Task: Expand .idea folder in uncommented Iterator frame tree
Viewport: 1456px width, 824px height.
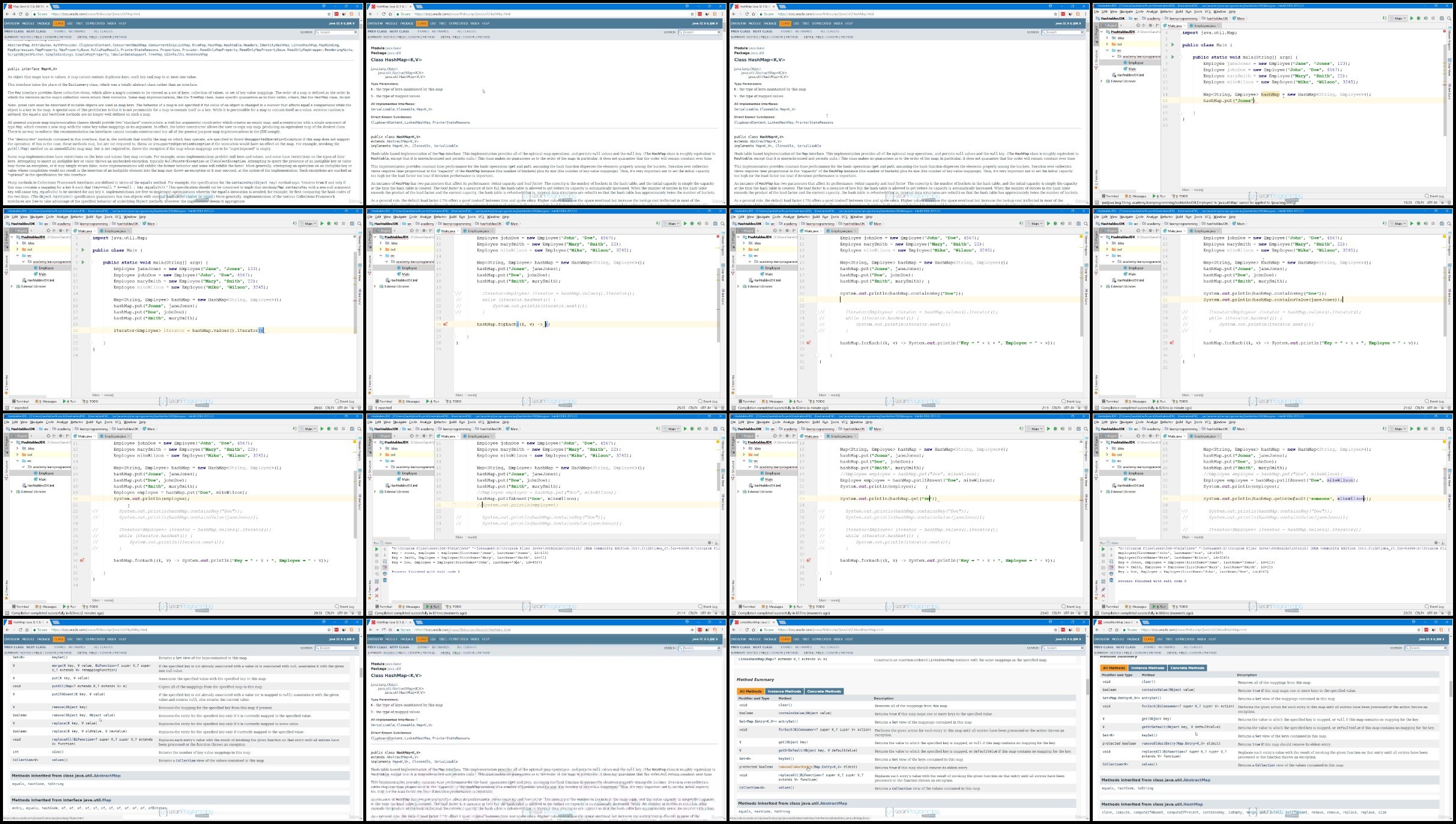Action: (x=17, y=243)
